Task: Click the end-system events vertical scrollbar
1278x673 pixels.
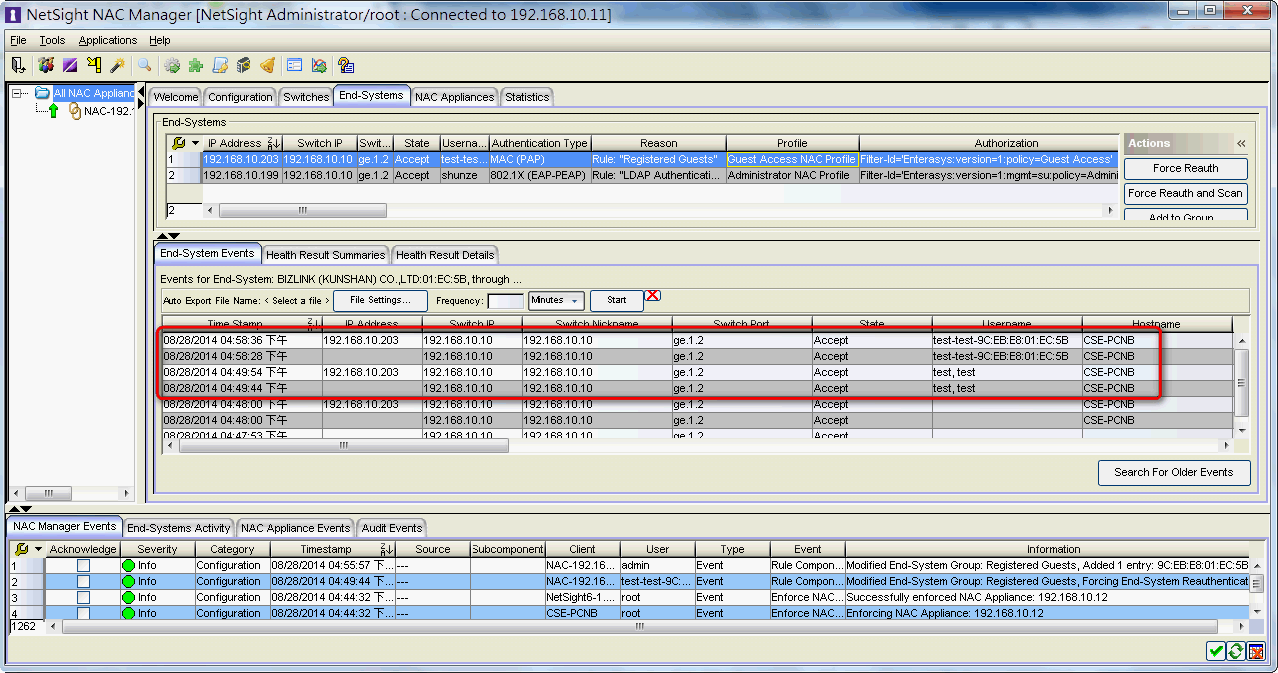Action: (1242, 384)
